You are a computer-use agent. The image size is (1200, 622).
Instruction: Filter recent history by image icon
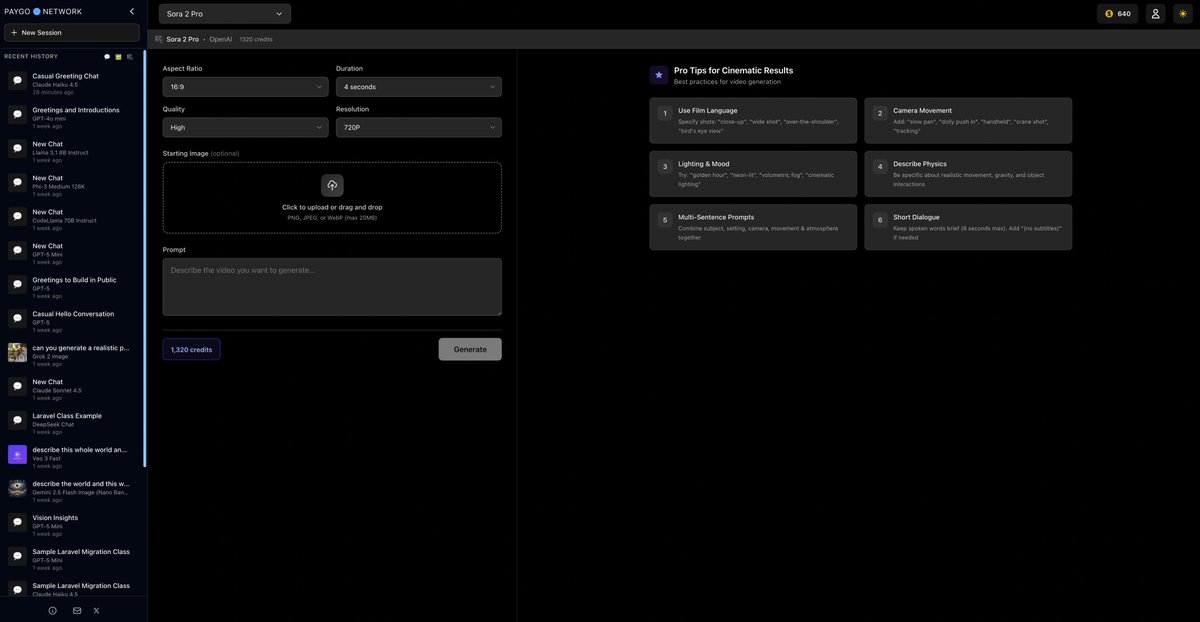pos(118,57)
